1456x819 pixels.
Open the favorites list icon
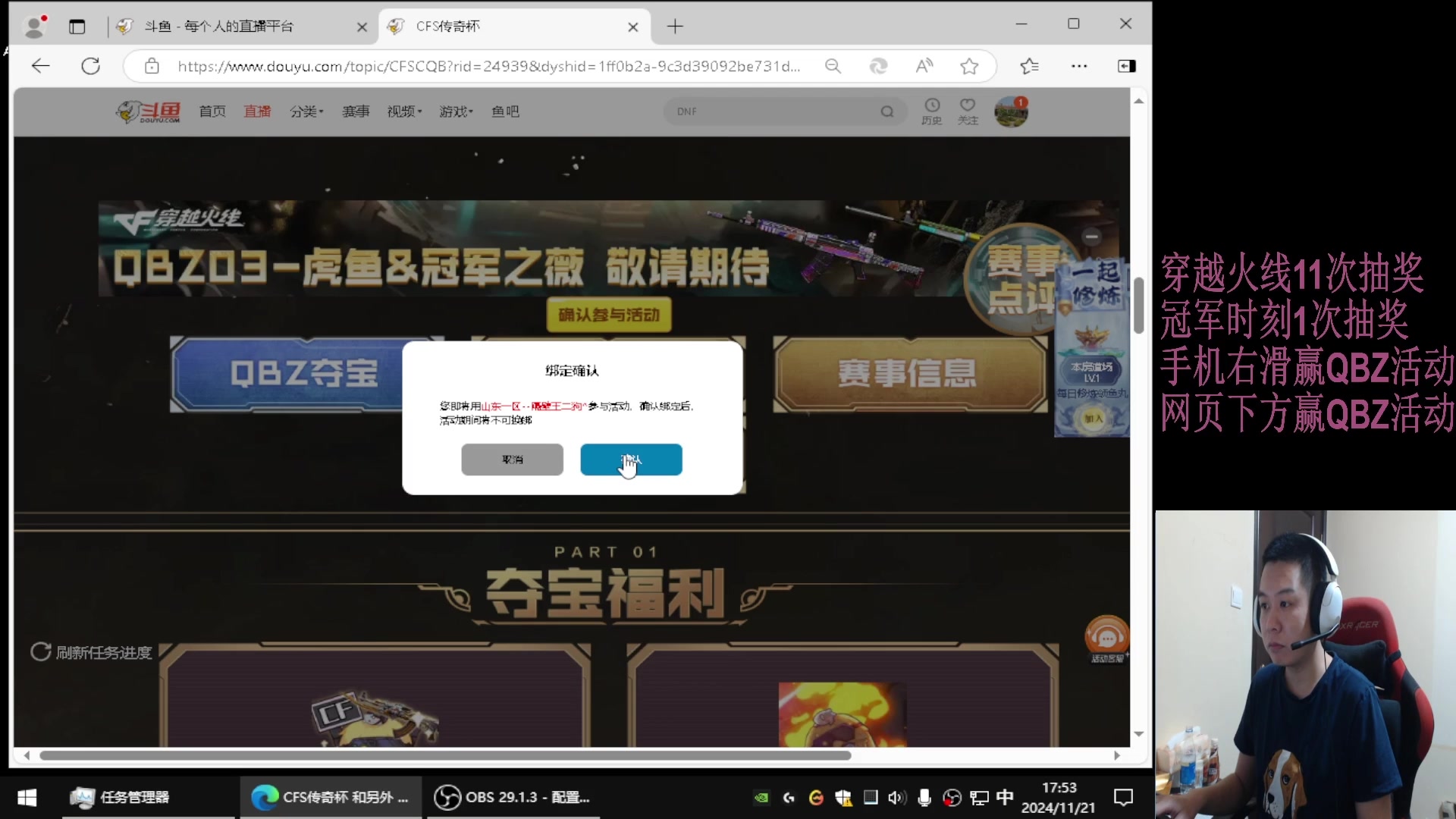(1029, 66)
